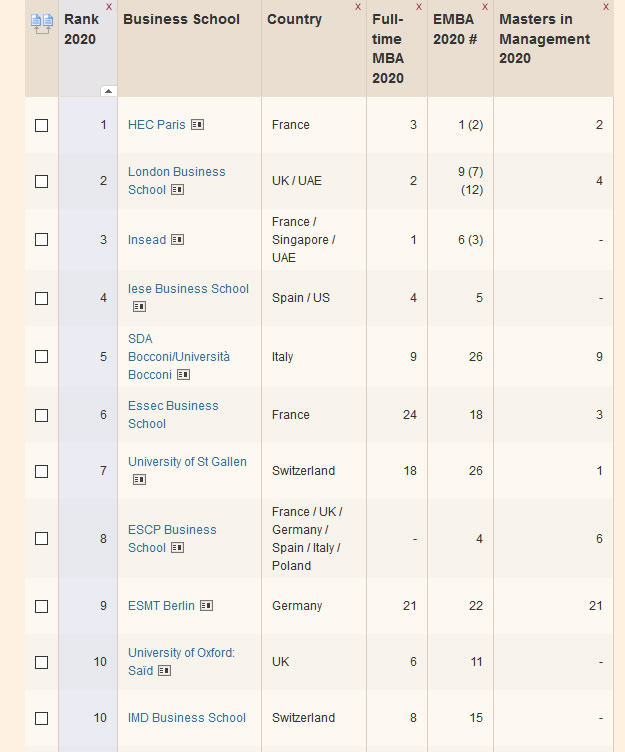Image resolution: width=625 pixels, height=752 pixels.
Task: Toggle the Rank 2020 sort arrow
Action: coord(108,91)
